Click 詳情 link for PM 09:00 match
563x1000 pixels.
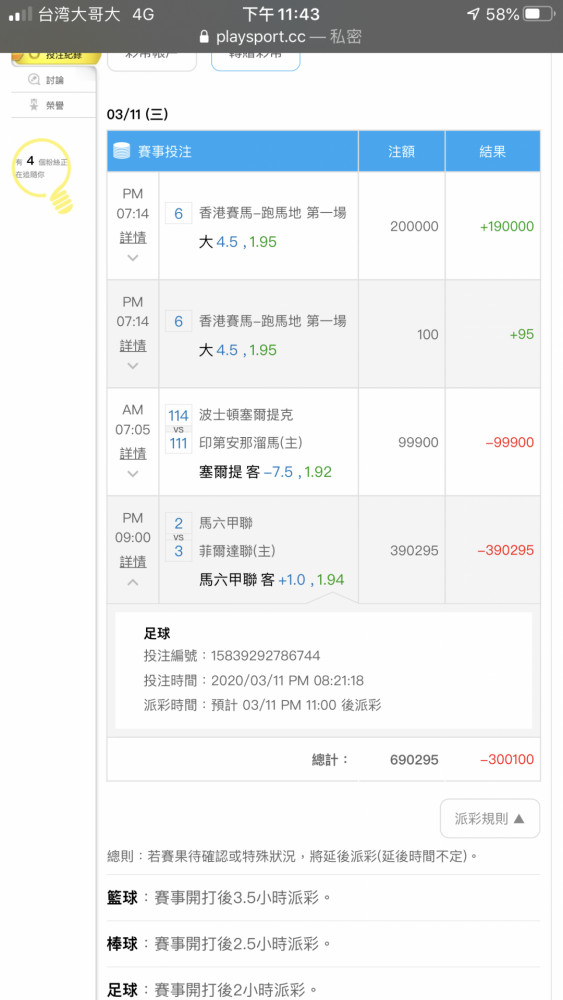pyautogui.click(x=133, y=562)
